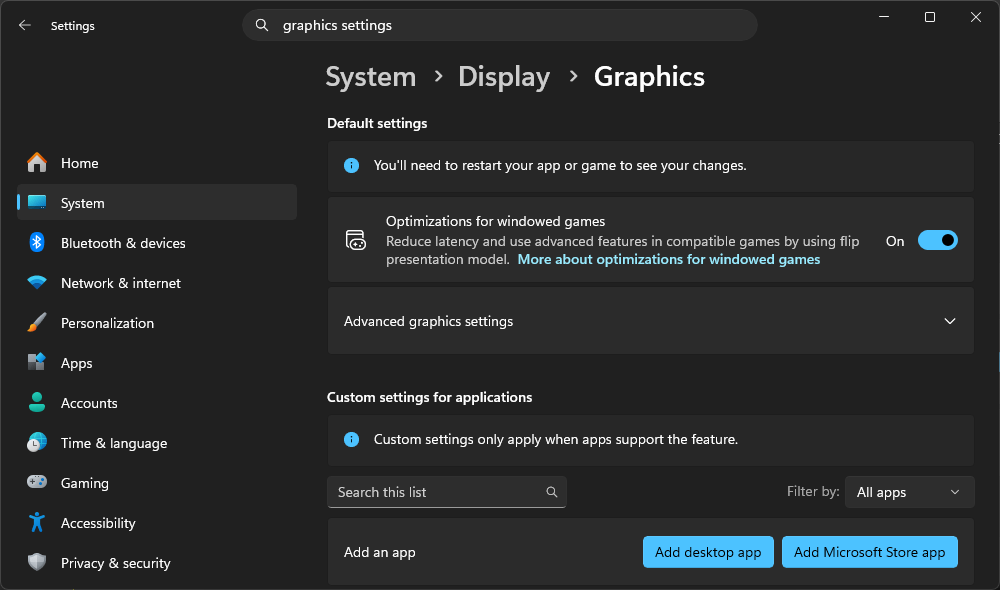Screen dimensions: 1000x590
Task: Go to Accessibility settings label
Action: pyautogui.click(x=98, y=523)
